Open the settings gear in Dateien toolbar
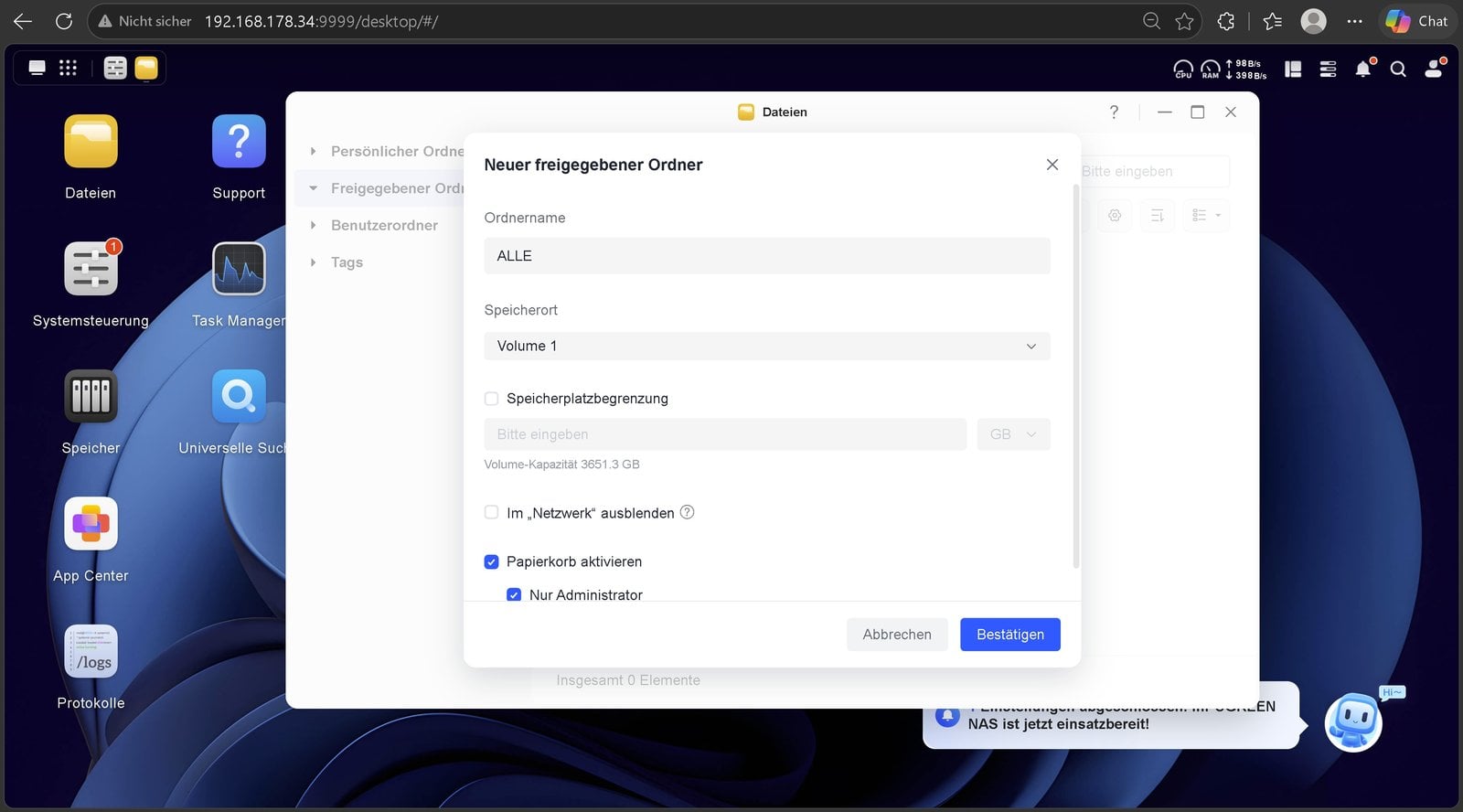The image size is (1463, 812). (1115, 216)
